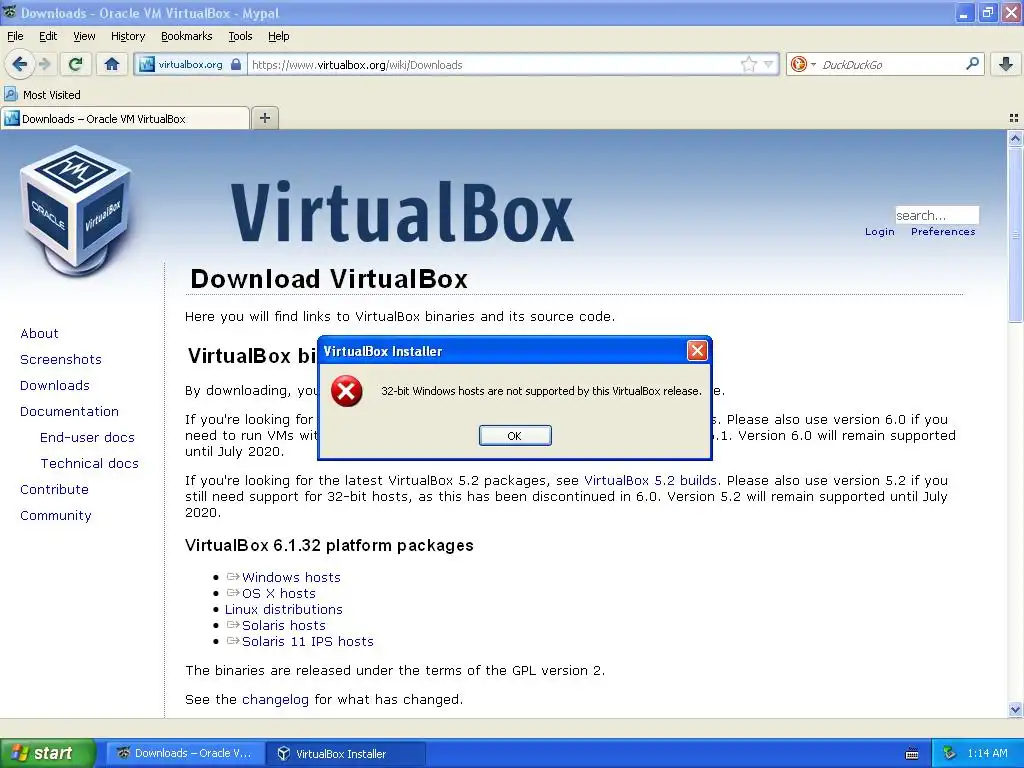Open the Documentation sidebar link

[x=69, y=412]
